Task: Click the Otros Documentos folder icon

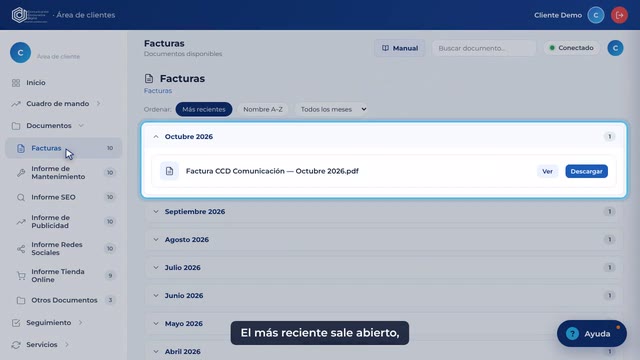Action: click(21, 300)
